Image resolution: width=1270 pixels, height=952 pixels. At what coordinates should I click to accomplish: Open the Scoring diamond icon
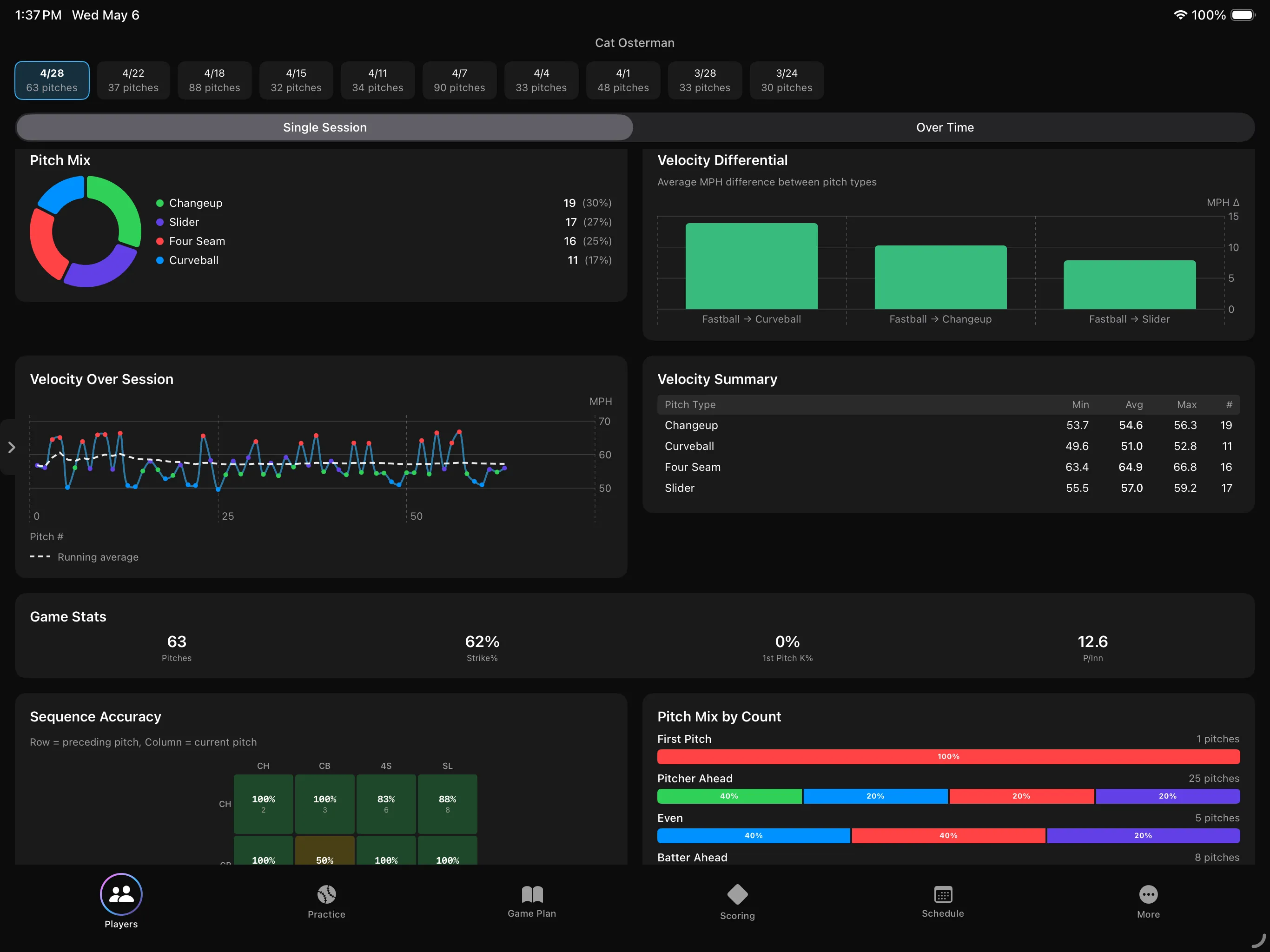[737, 894]
